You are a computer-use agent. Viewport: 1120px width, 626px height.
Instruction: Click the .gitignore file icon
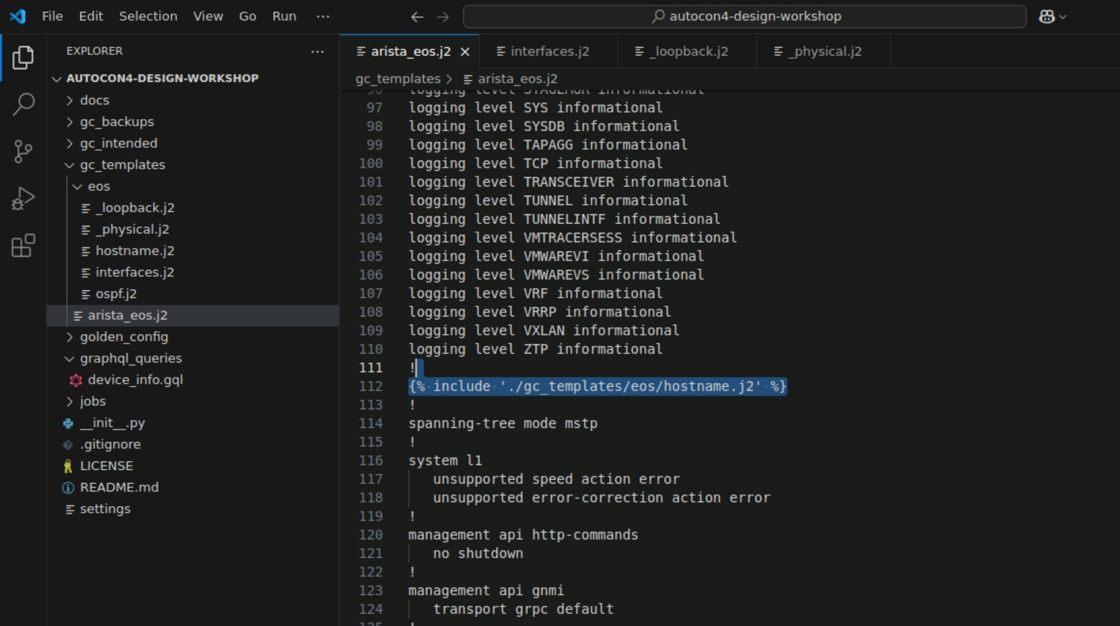coord(68,444)
